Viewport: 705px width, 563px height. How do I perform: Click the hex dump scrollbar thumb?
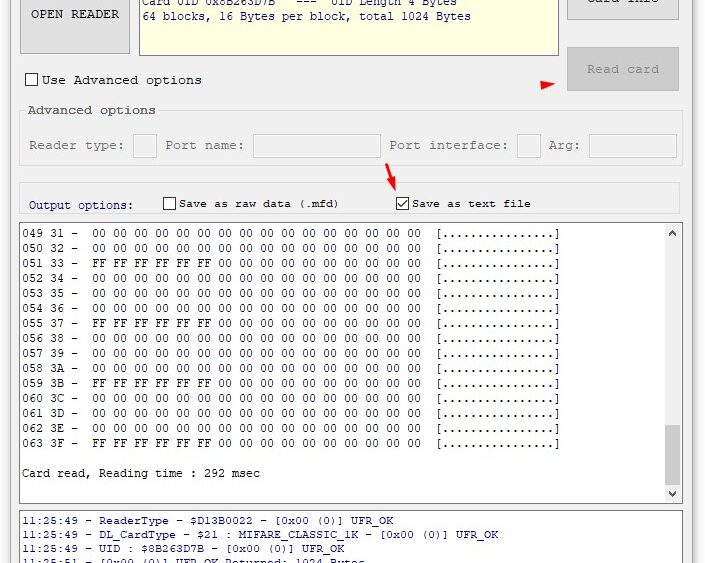pyautogui.click(x=673, y=455)
